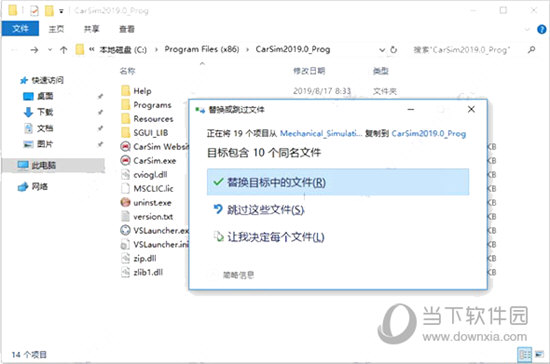Select the Programs folder icon
The width and height of the screenshot is (550, 364).
(126, 105)
